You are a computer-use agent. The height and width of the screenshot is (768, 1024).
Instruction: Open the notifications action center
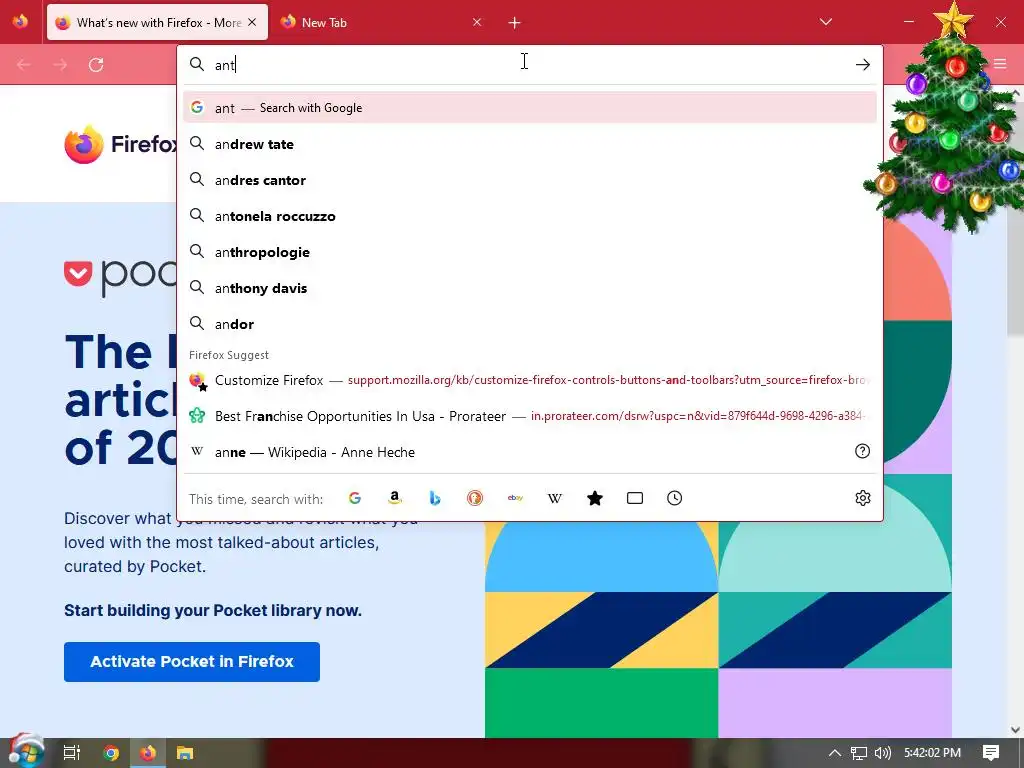click(x=991, y=753)
